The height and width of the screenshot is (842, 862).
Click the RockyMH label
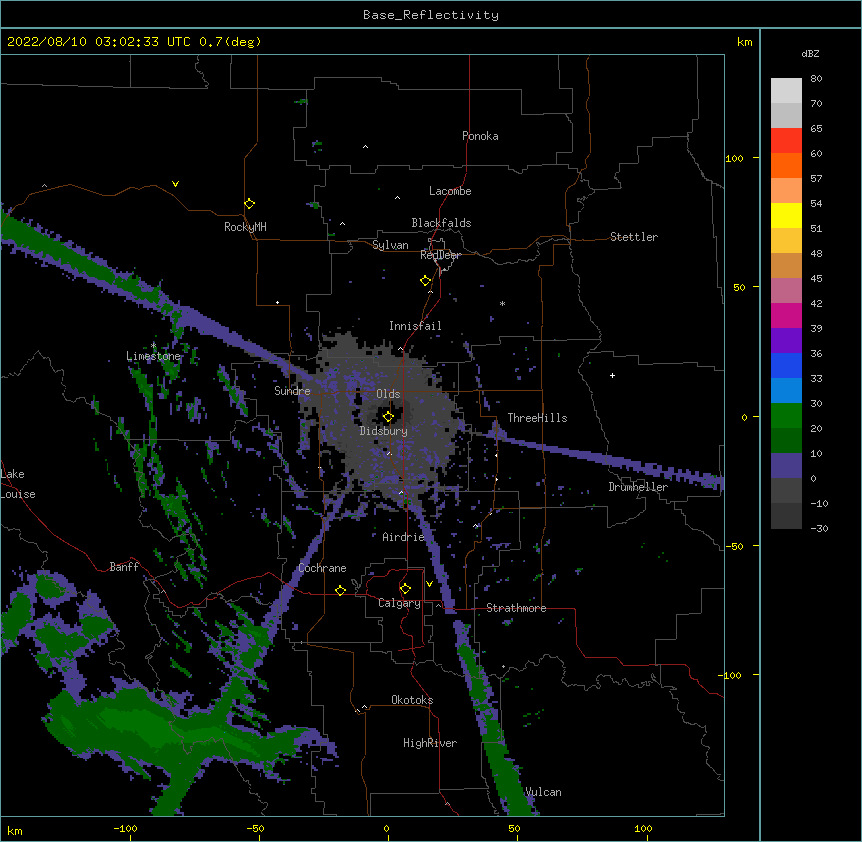(x=245, y=227)
